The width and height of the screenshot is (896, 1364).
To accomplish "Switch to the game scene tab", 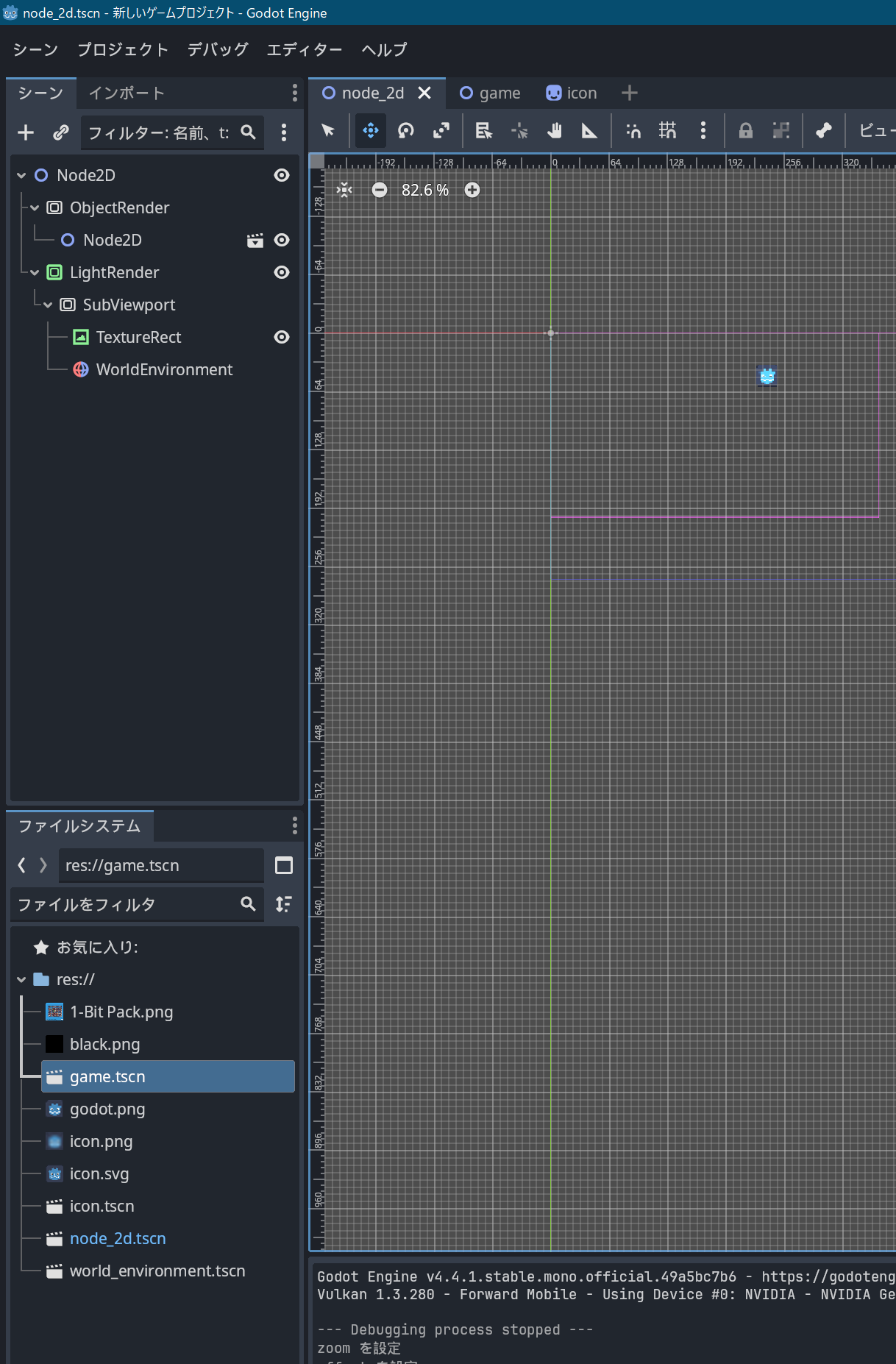I will (490, 93).
